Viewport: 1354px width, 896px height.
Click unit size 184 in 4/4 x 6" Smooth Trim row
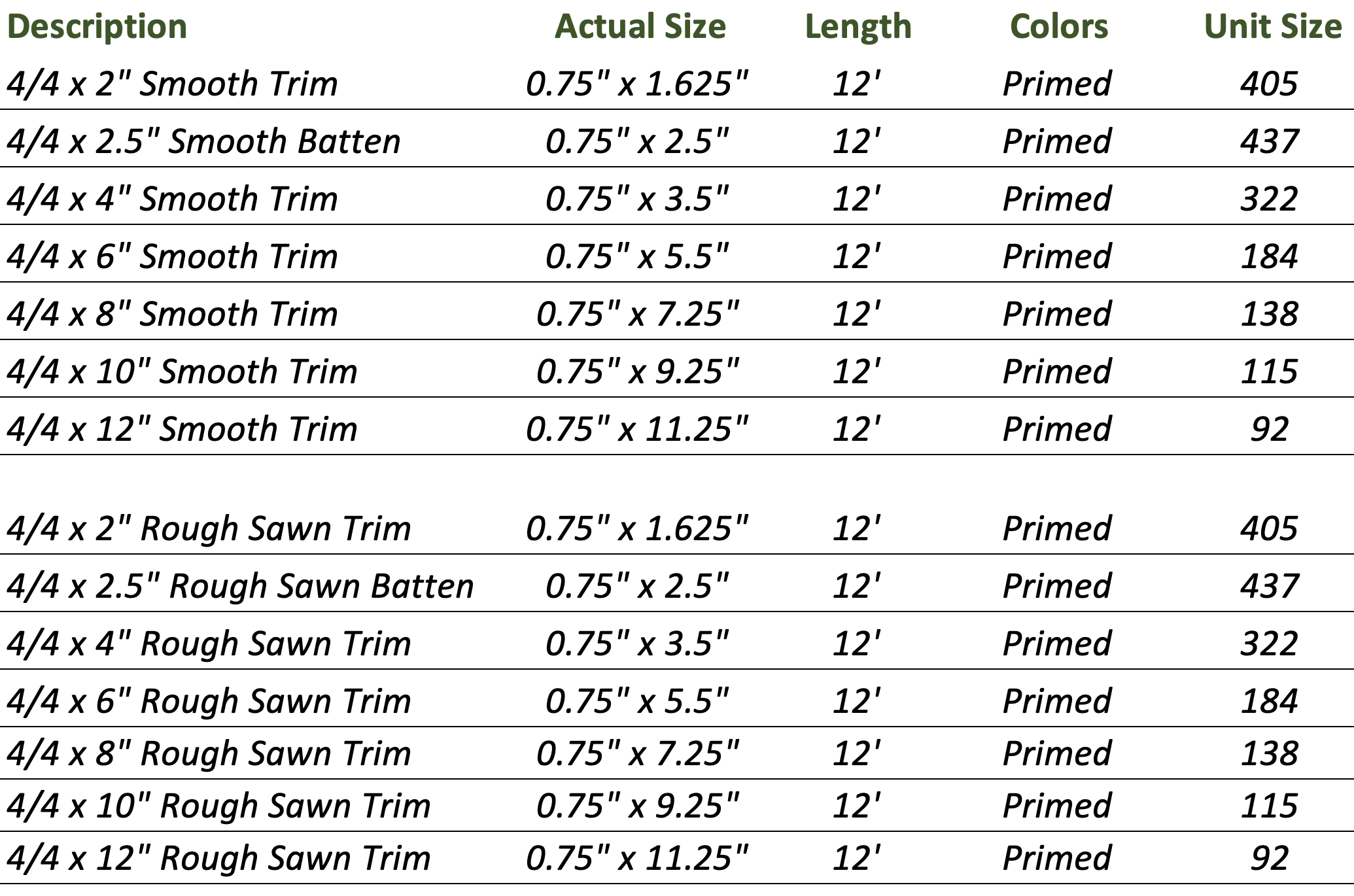point(1269,256)
